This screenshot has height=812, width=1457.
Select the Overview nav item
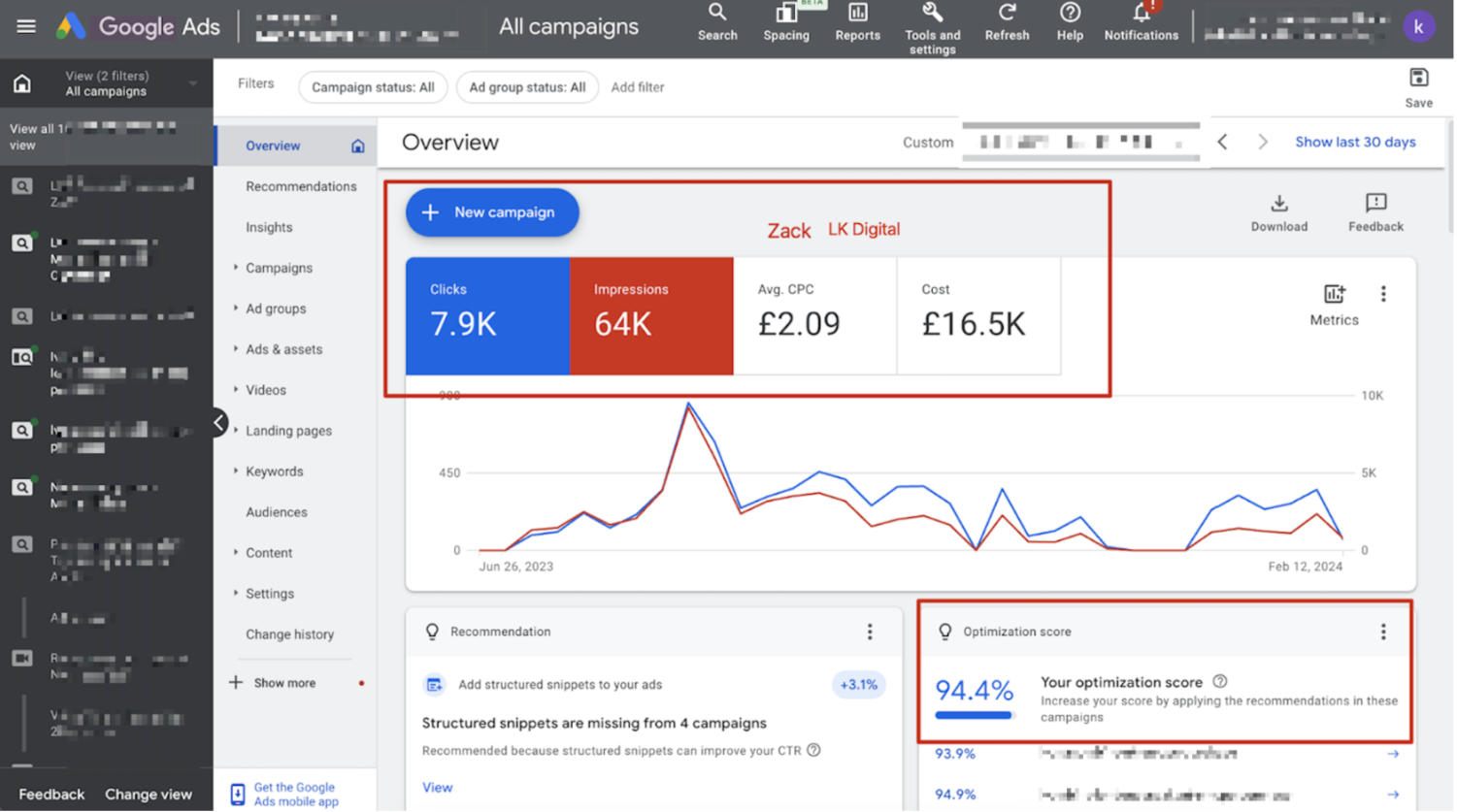pyautogui.click(x=295, y=146)
